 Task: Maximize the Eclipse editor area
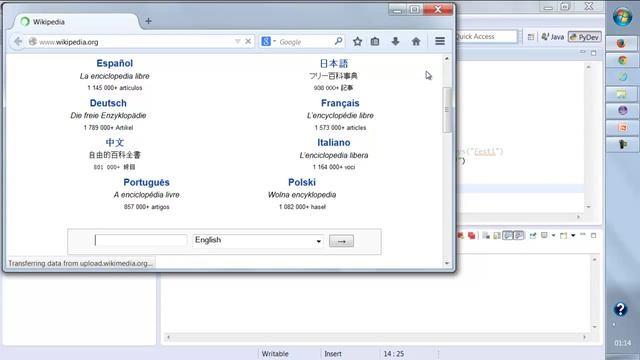593,53
